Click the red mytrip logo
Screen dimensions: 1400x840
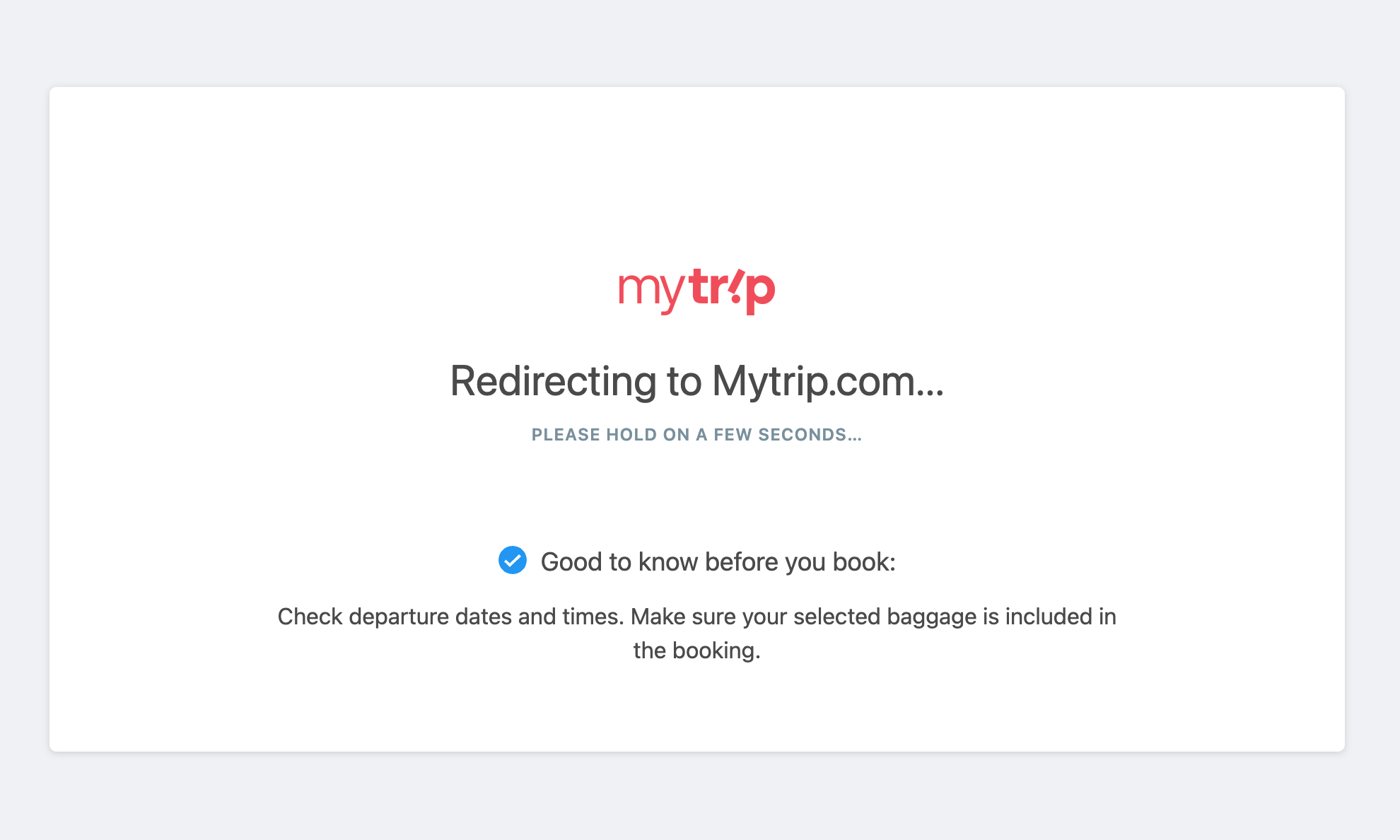697,291
